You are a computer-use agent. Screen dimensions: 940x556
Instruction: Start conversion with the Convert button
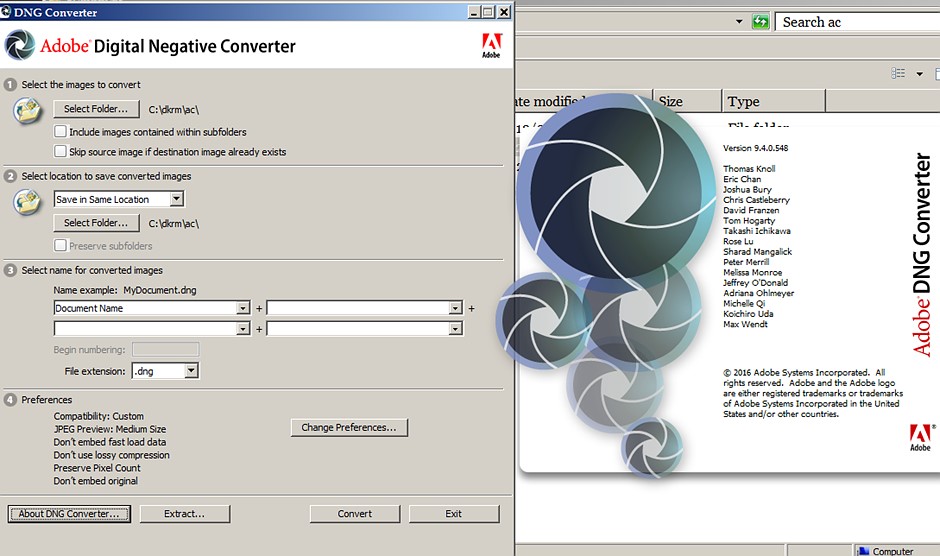[355, 514]
